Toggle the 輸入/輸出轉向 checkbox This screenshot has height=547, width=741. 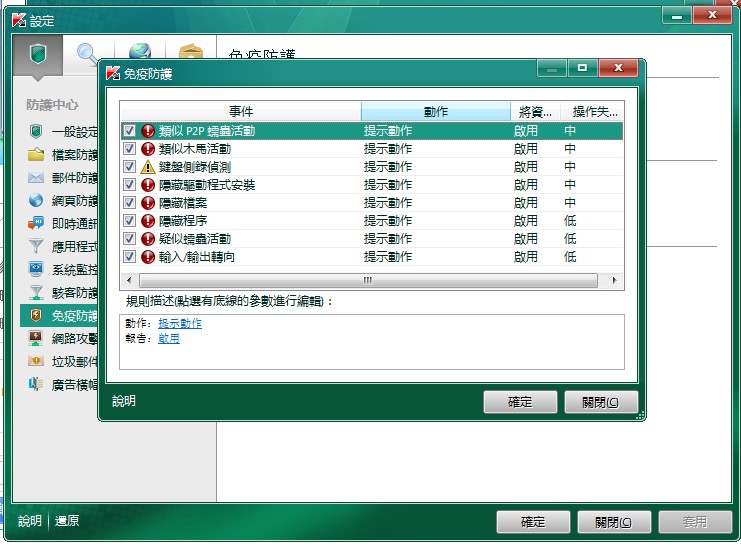pyautogui.click(x=129, y=256)
